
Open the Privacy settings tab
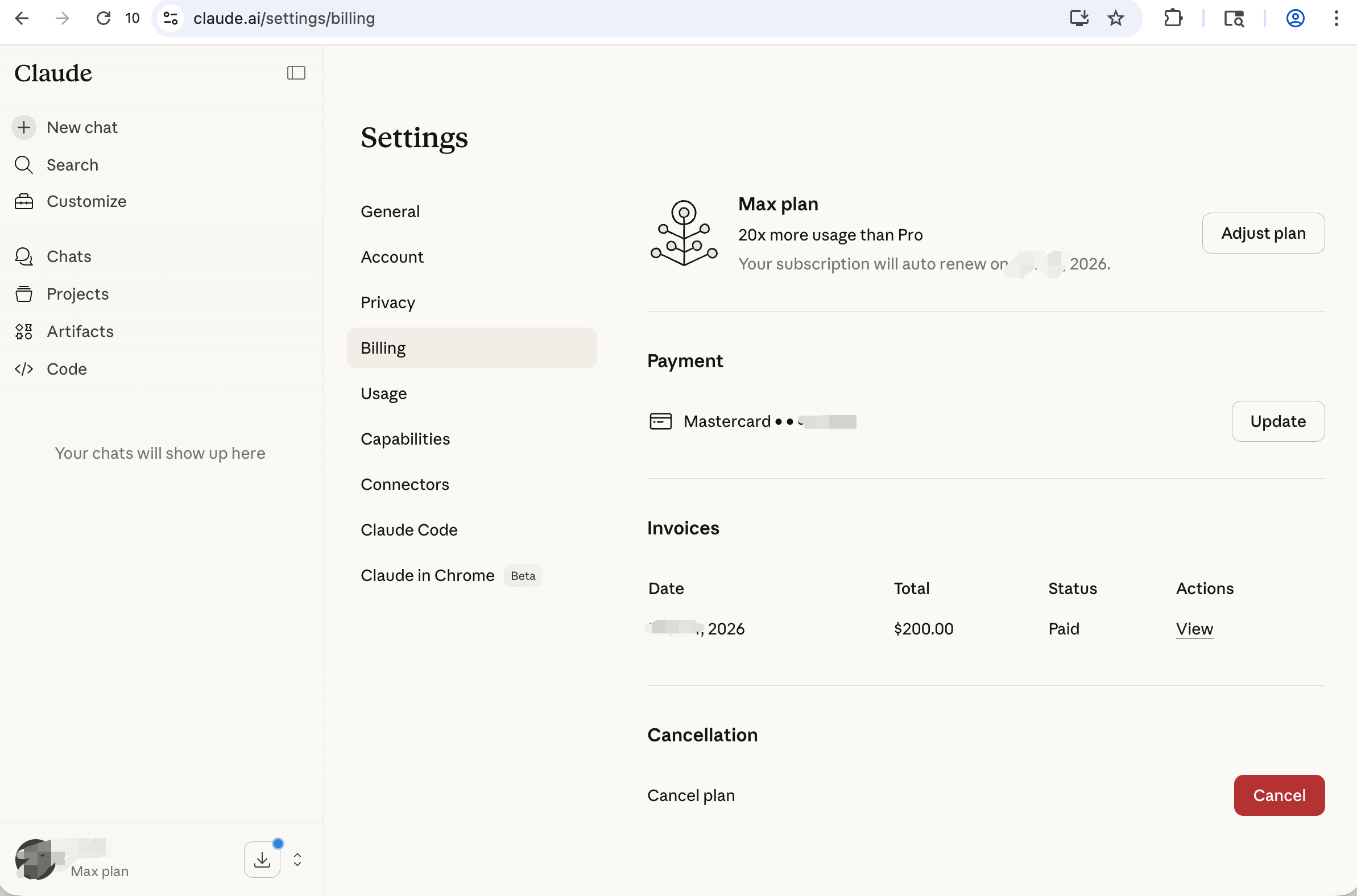387,302
